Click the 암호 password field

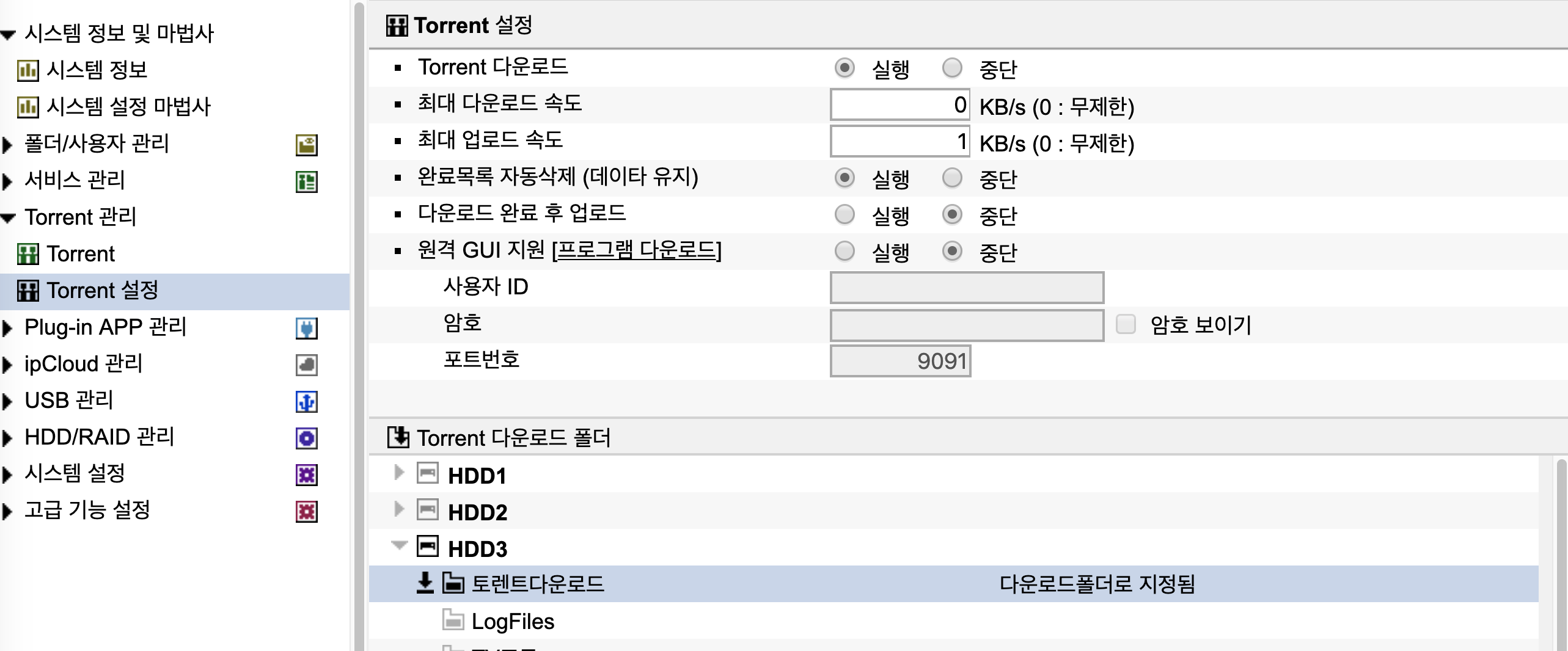tap(967, 325)
